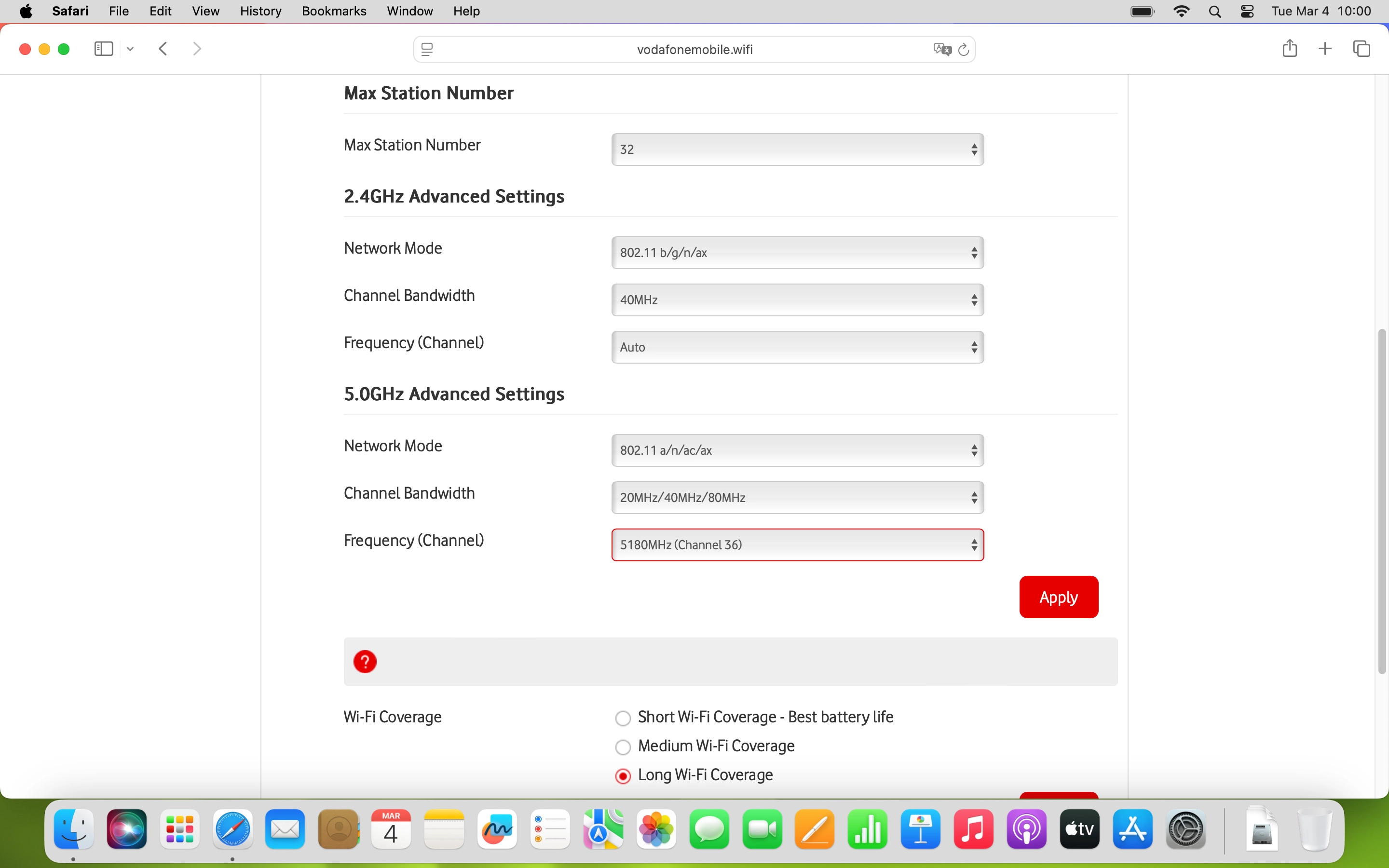Viewport: 1389px width, 868px height.
Task: Open the Safari sidebar
Action: point(103,48)
